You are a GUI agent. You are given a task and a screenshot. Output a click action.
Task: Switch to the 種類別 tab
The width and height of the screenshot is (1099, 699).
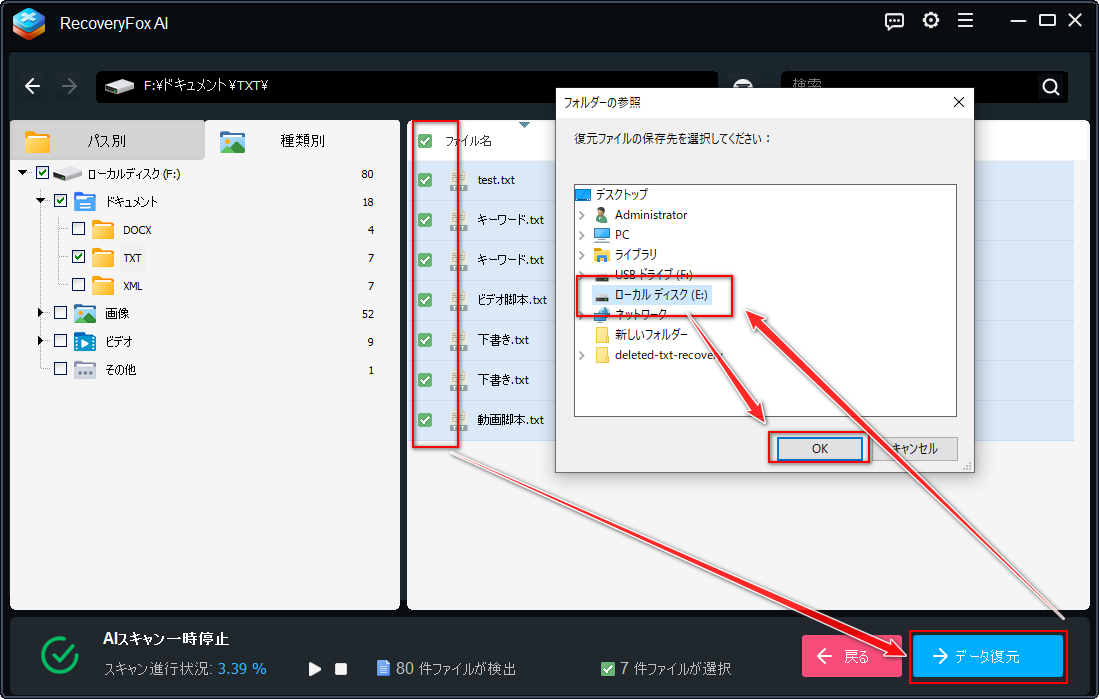pyautogui.click(x=302, y=141)
